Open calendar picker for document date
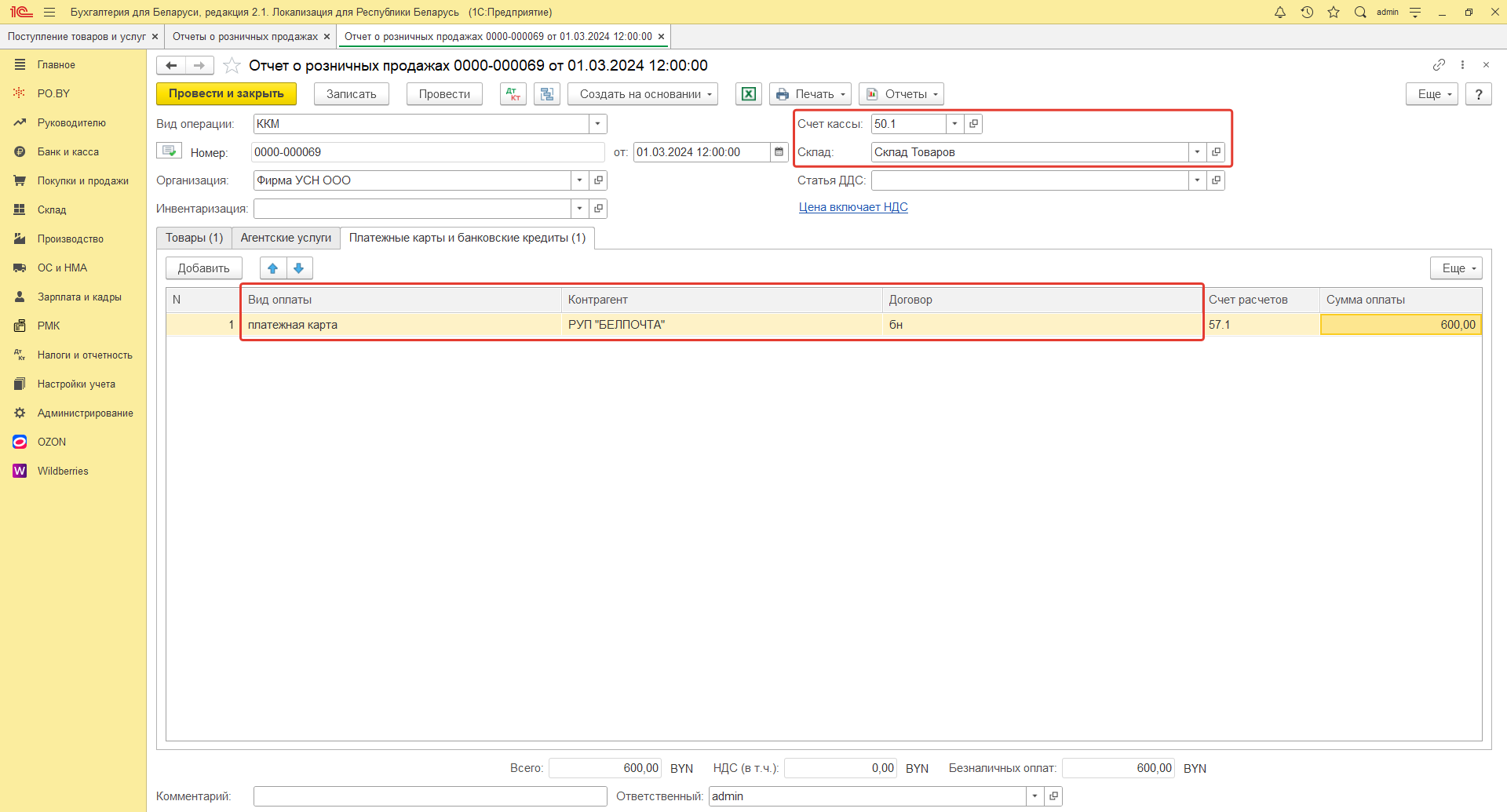This screenshot has height=812, width=1507. (x=779, y=152)
